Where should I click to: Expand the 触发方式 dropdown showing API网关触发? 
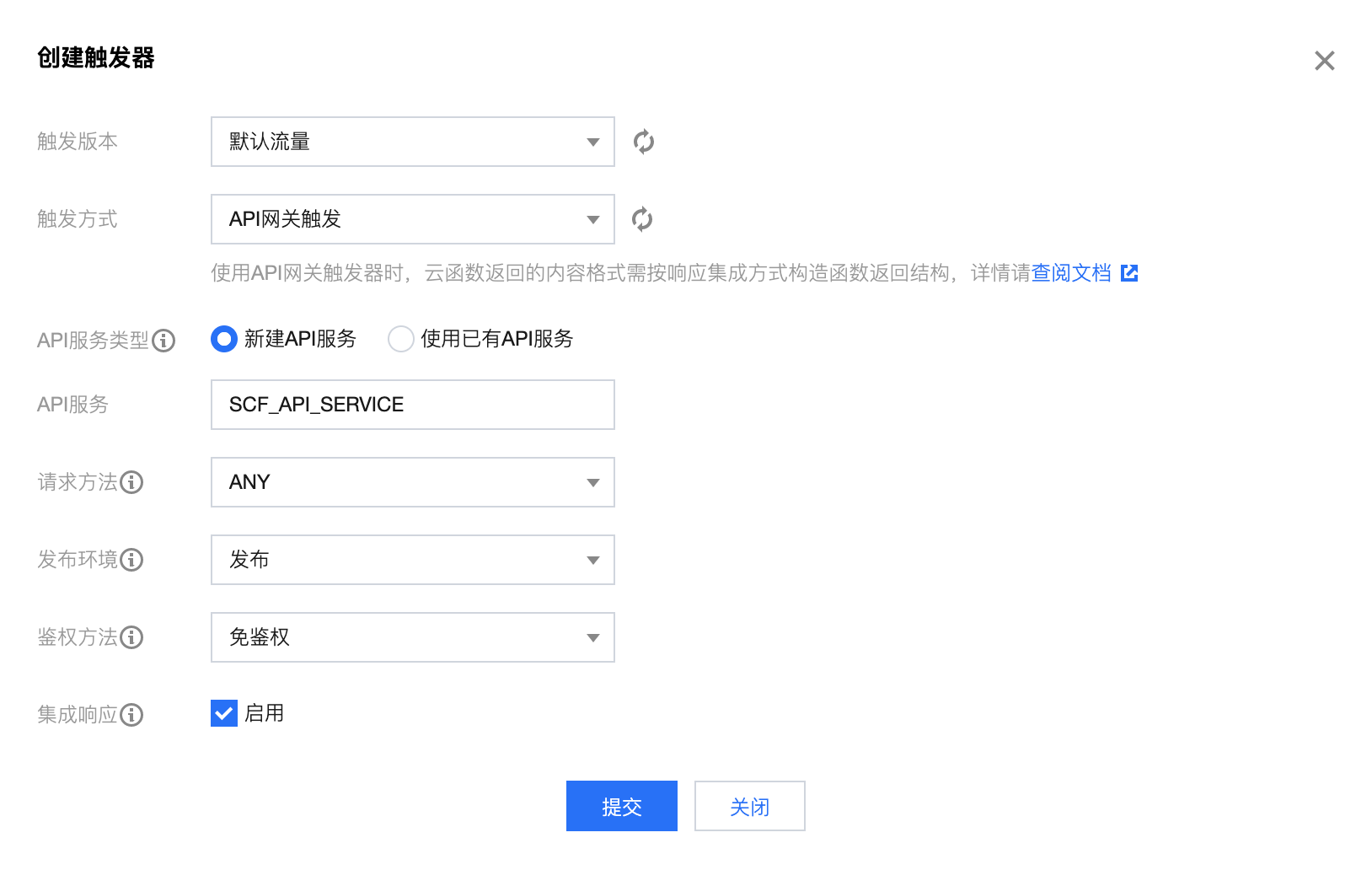[x=412, y=219]
